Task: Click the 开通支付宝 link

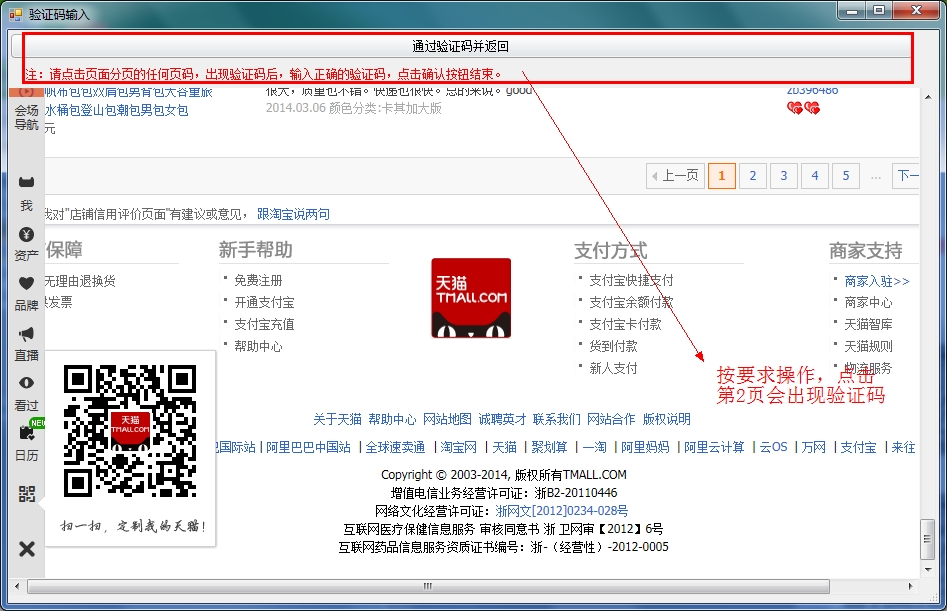Action: pyautogui.click(x=264, y=302)
